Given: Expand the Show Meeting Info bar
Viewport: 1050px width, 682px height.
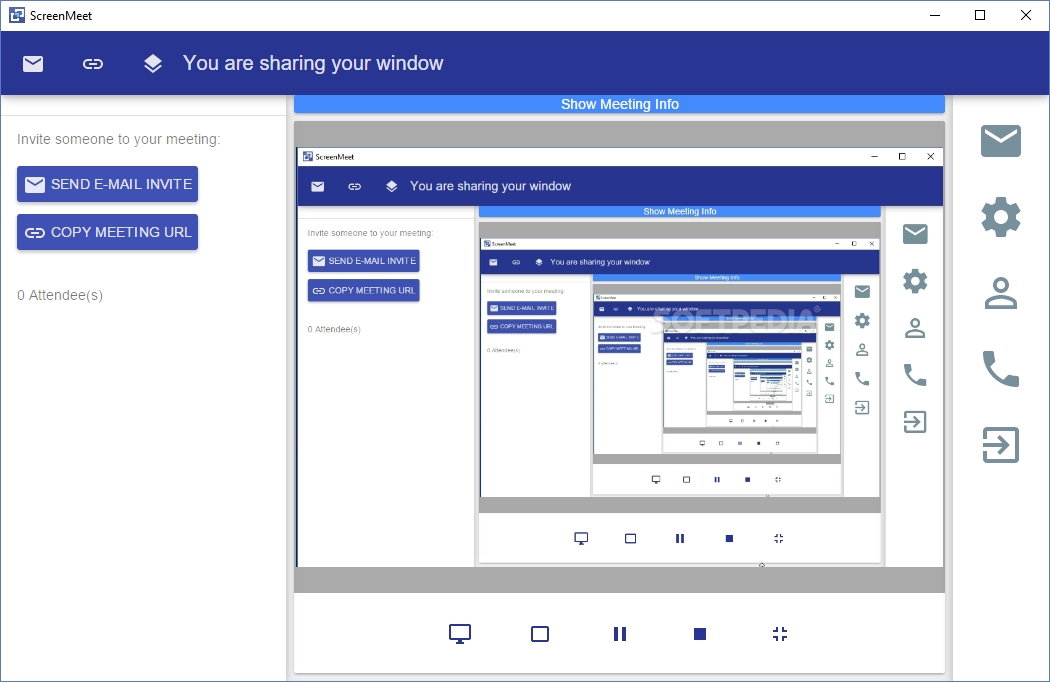Looking at the screenshot, I should click(x=619, y=104).
